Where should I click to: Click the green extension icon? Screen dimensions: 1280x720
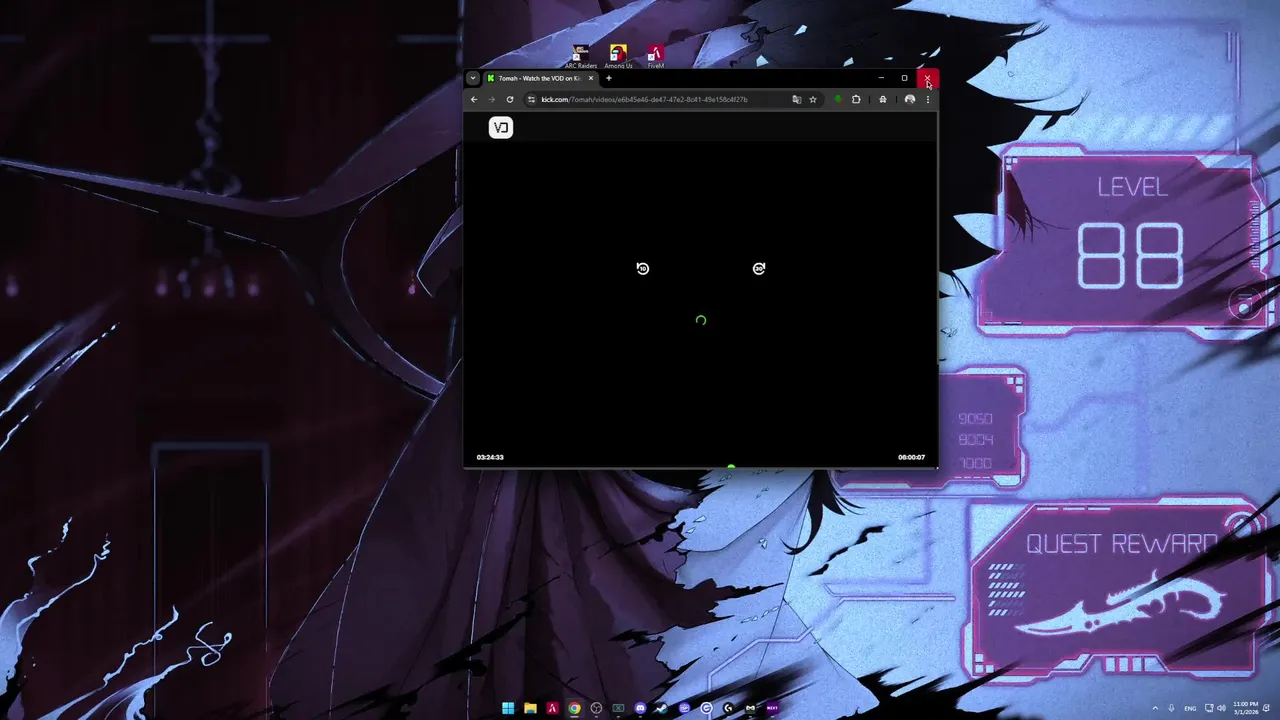point(838,99)
